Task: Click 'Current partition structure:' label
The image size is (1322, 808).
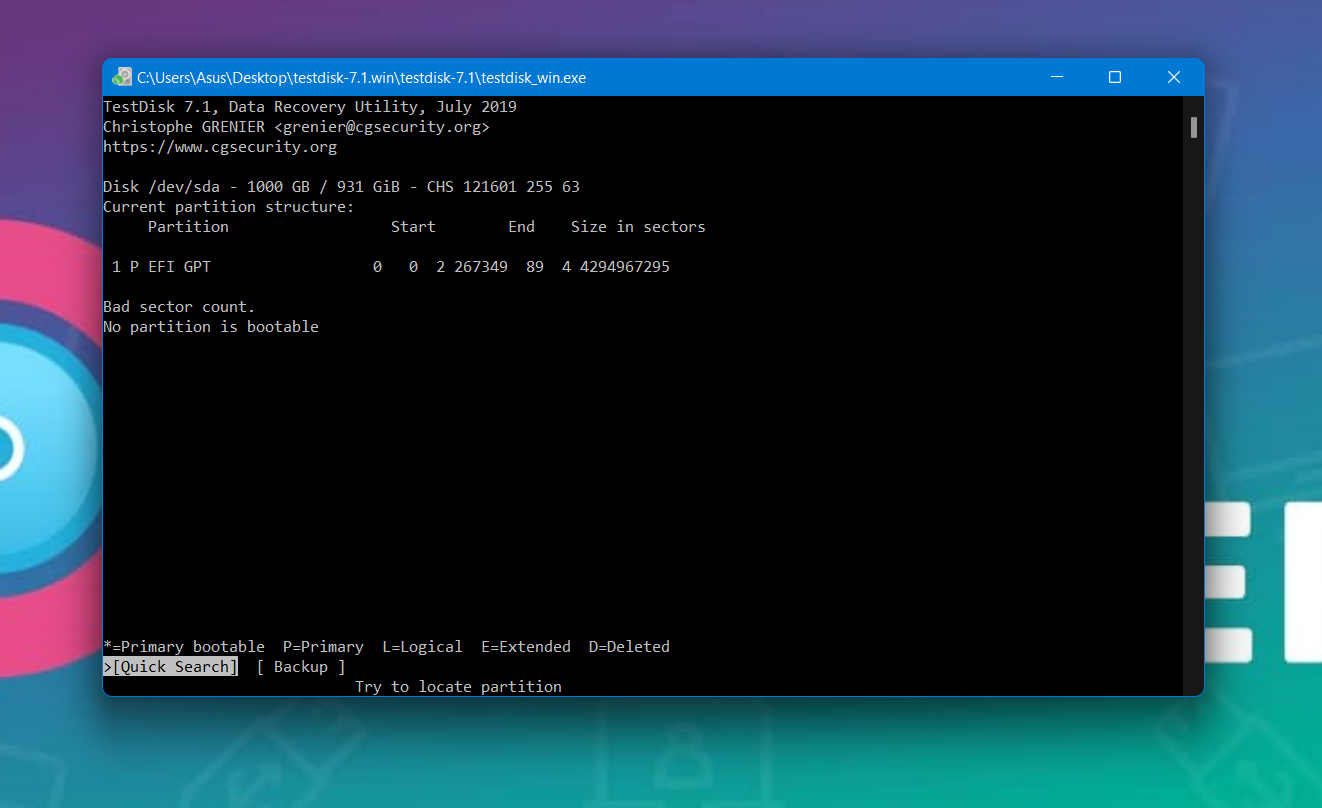Action: point(229,207)
